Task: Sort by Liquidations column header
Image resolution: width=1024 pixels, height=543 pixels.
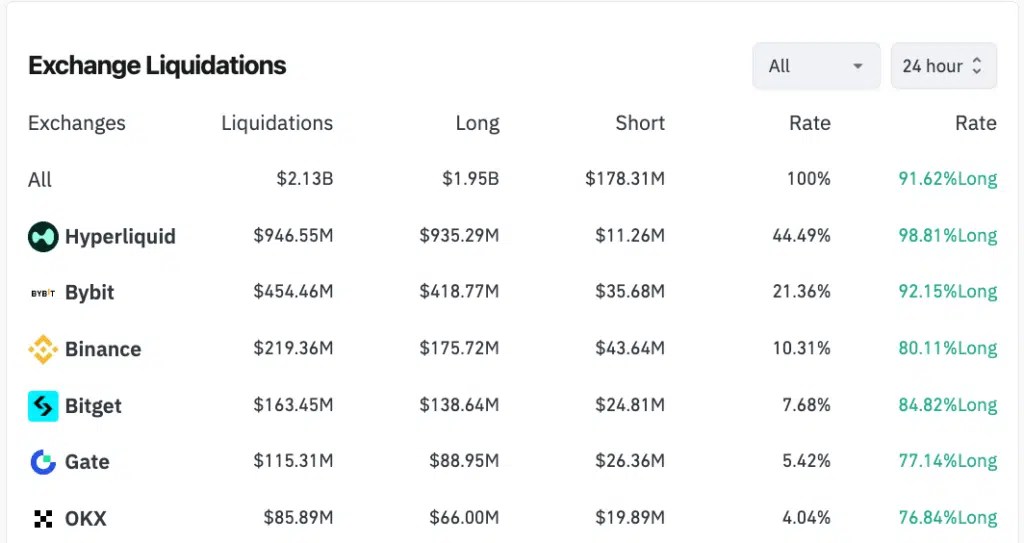Action: click(x=277, y=123)
